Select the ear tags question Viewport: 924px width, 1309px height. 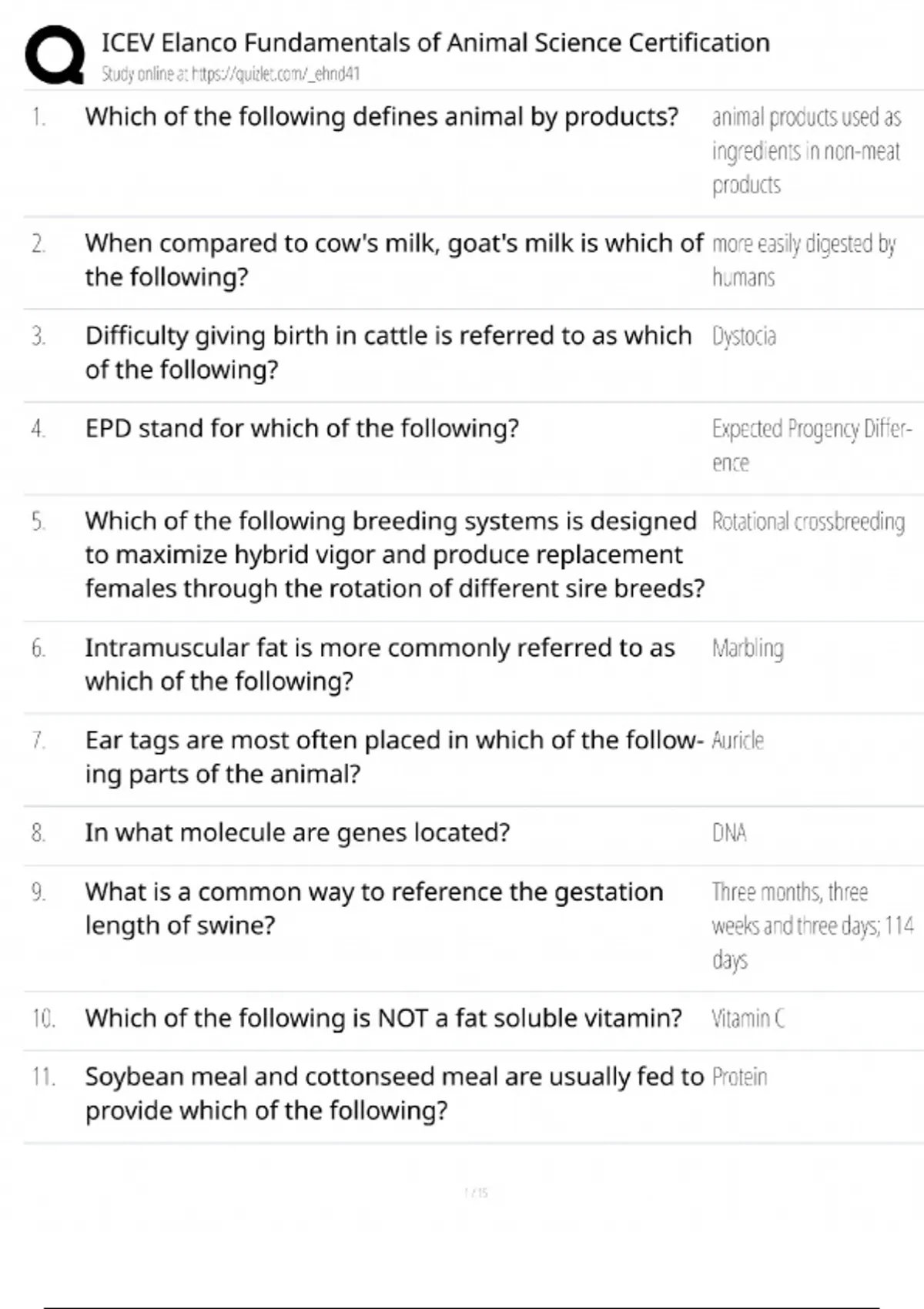coord(393,756)
